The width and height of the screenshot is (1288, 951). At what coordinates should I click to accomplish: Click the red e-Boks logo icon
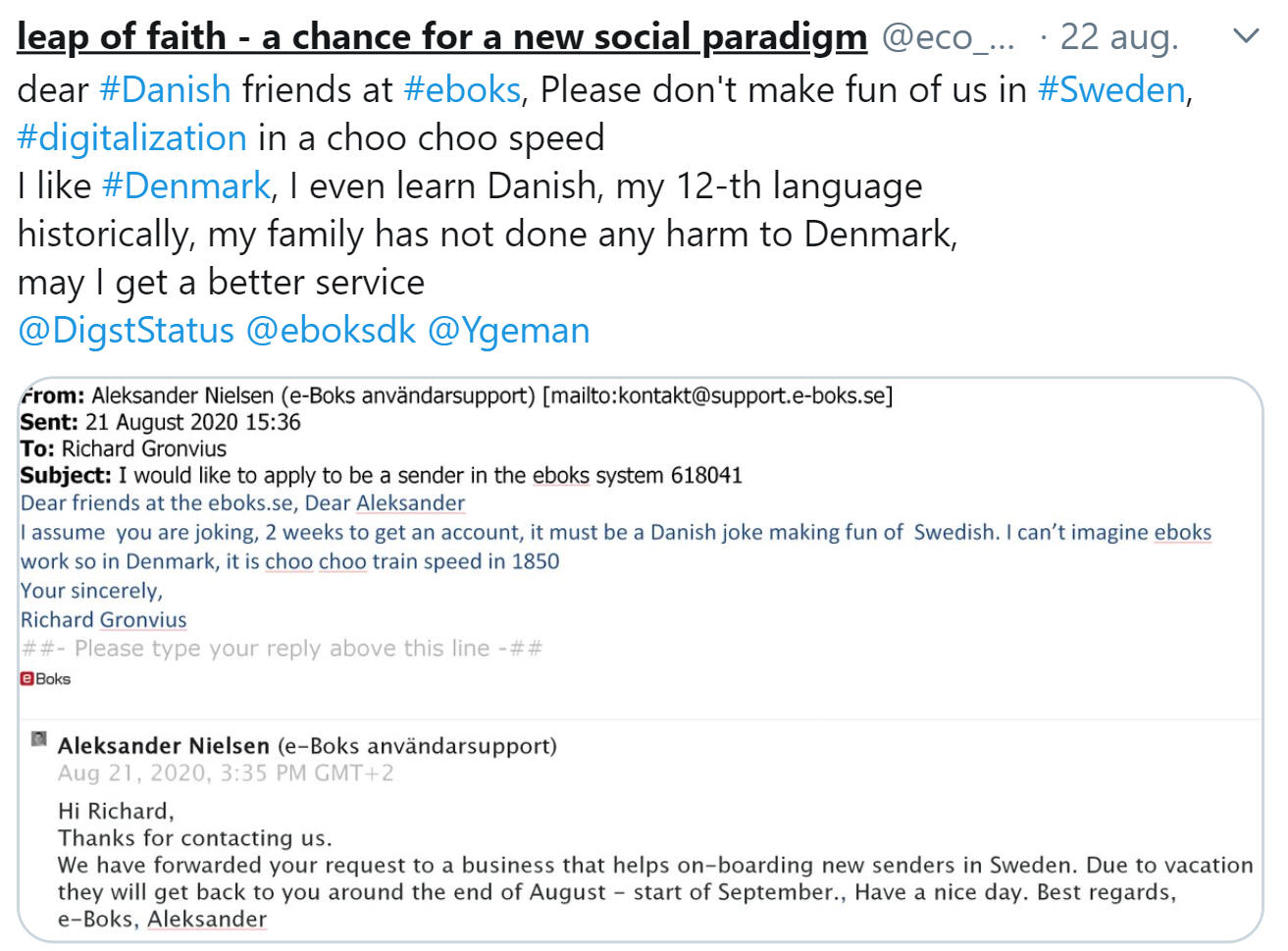[x=45, y=678]
